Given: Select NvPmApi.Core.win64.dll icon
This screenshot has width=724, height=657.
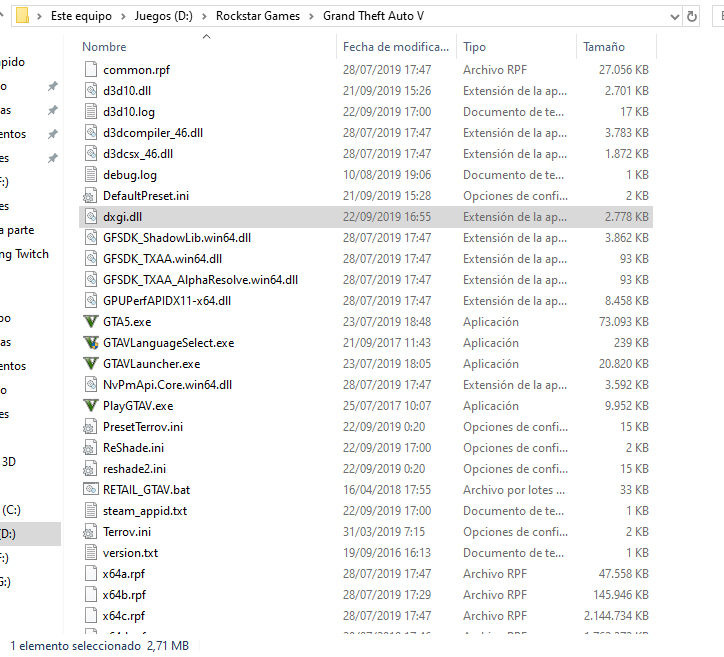Looking at the screenshot, I should 91,385.
